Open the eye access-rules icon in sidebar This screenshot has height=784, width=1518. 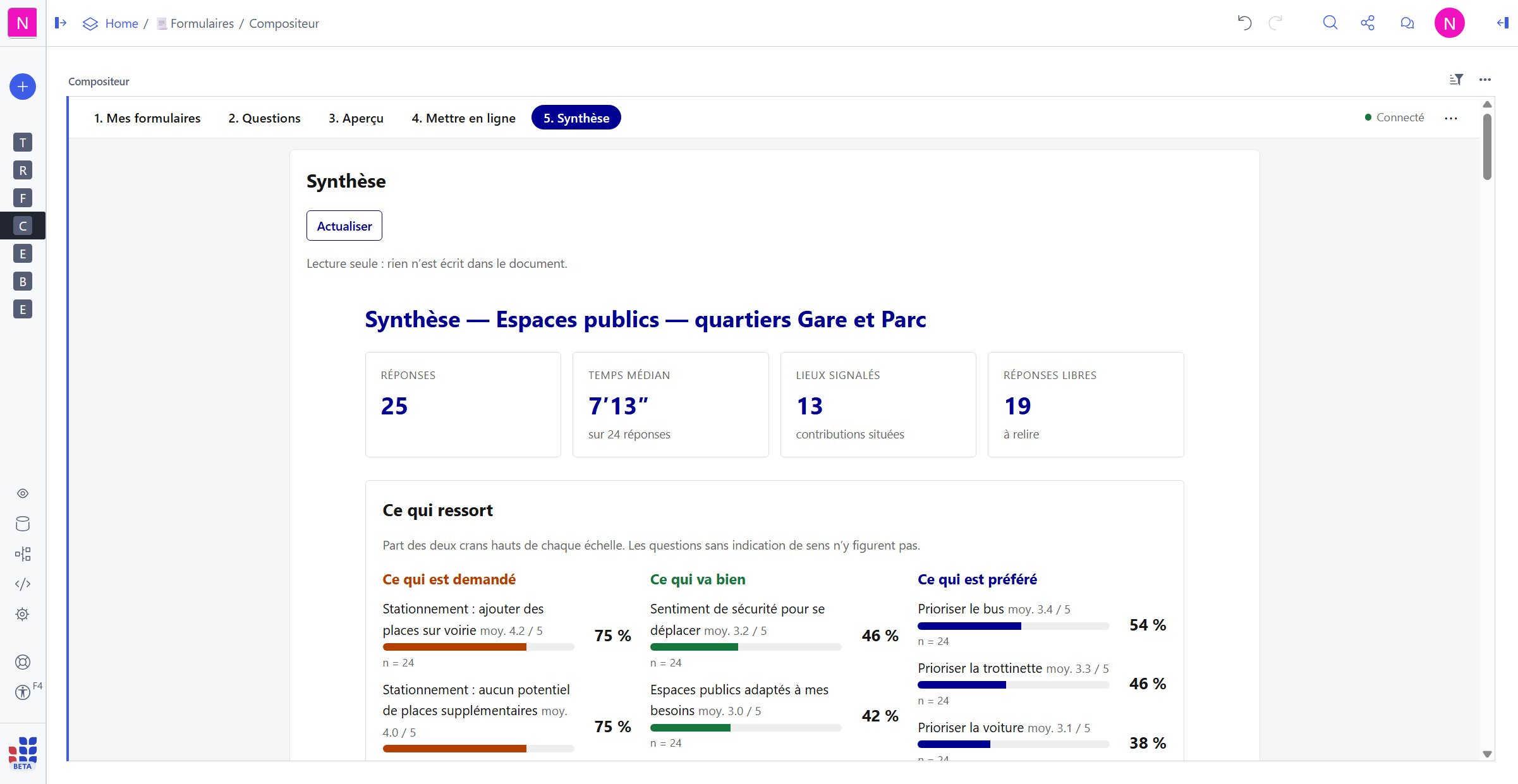tap(23, 493)
